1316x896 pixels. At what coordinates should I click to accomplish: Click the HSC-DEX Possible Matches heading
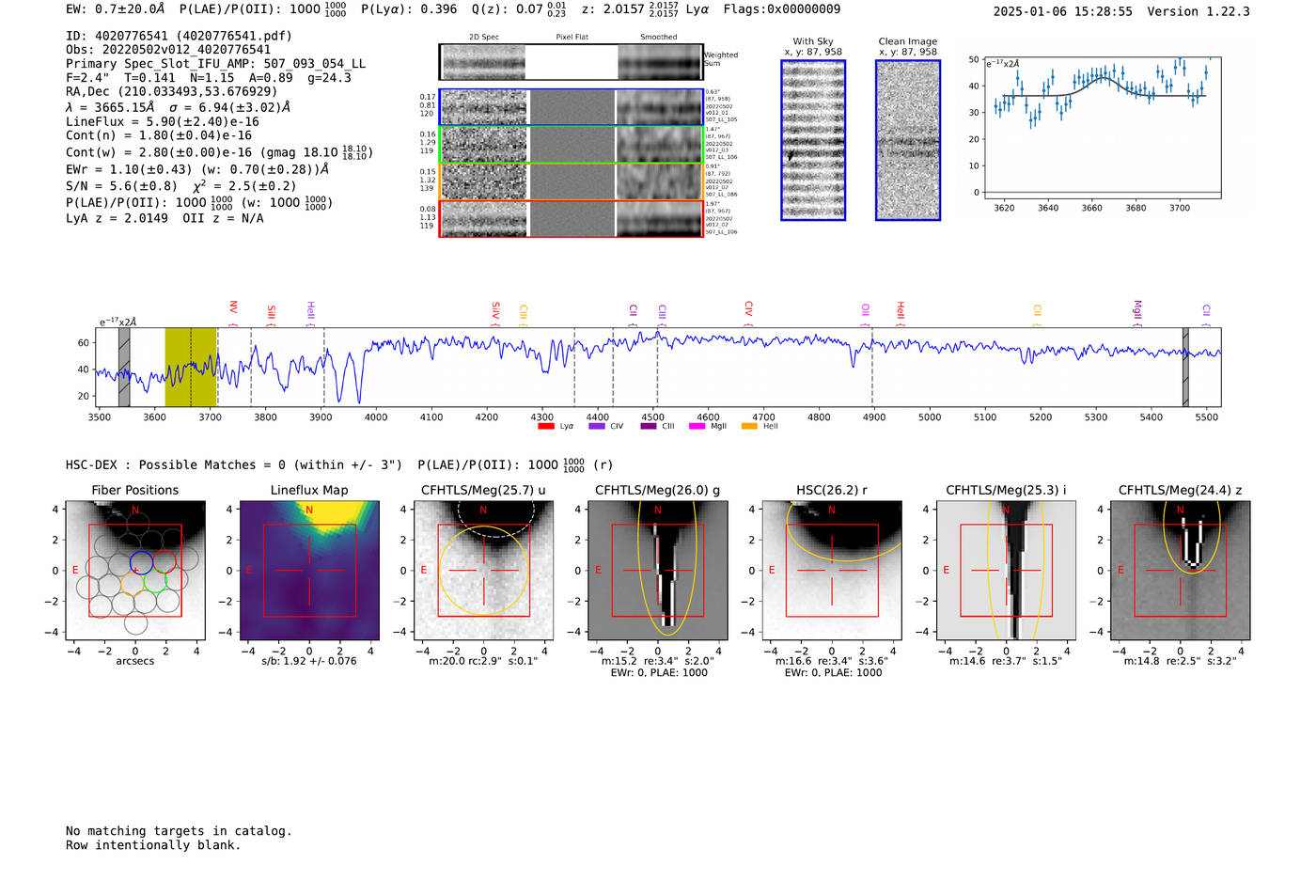click(x=234, y=465)
